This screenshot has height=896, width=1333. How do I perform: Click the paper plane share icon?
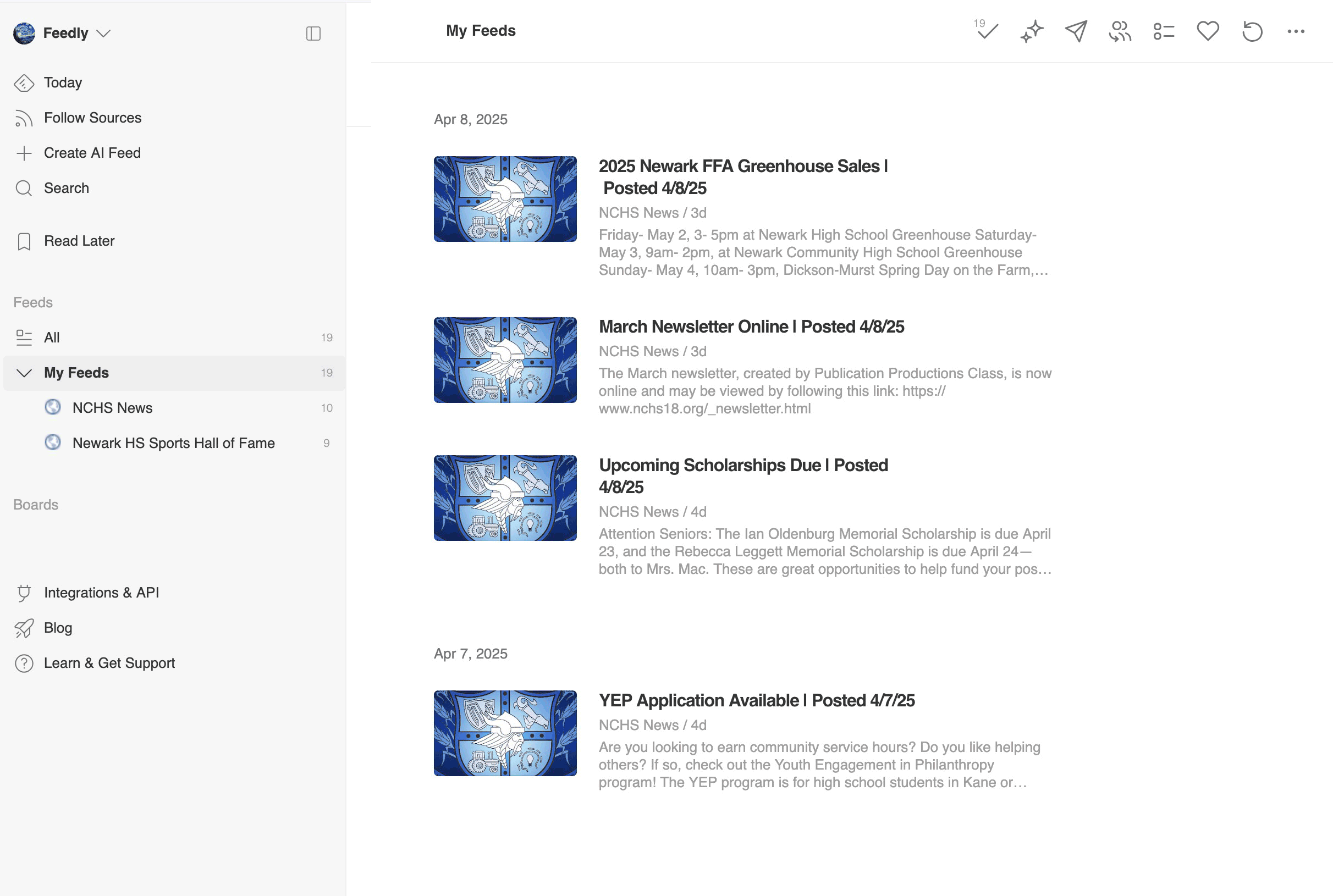click(x=1076, y=31)
